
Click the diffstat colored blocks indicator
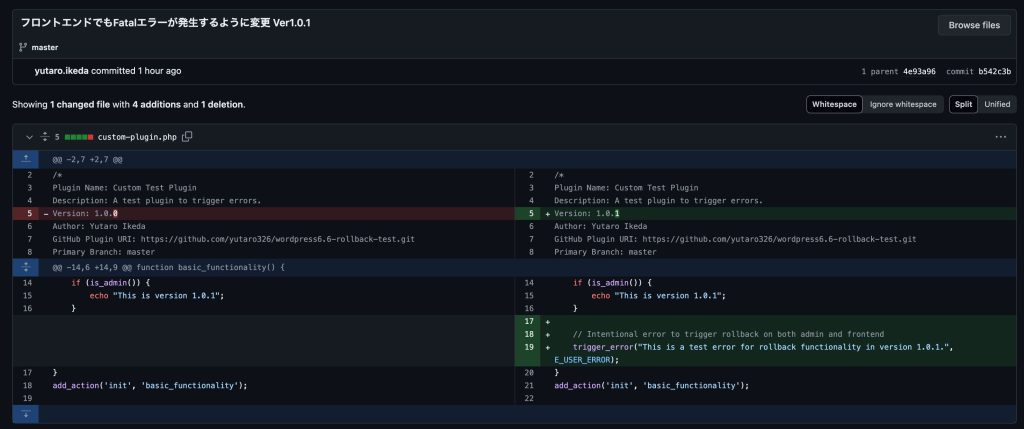tap(78, 137)
